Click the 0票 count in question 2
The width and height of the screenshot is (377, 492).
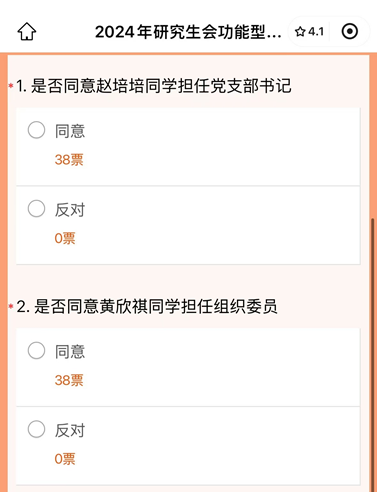(65, 459)
